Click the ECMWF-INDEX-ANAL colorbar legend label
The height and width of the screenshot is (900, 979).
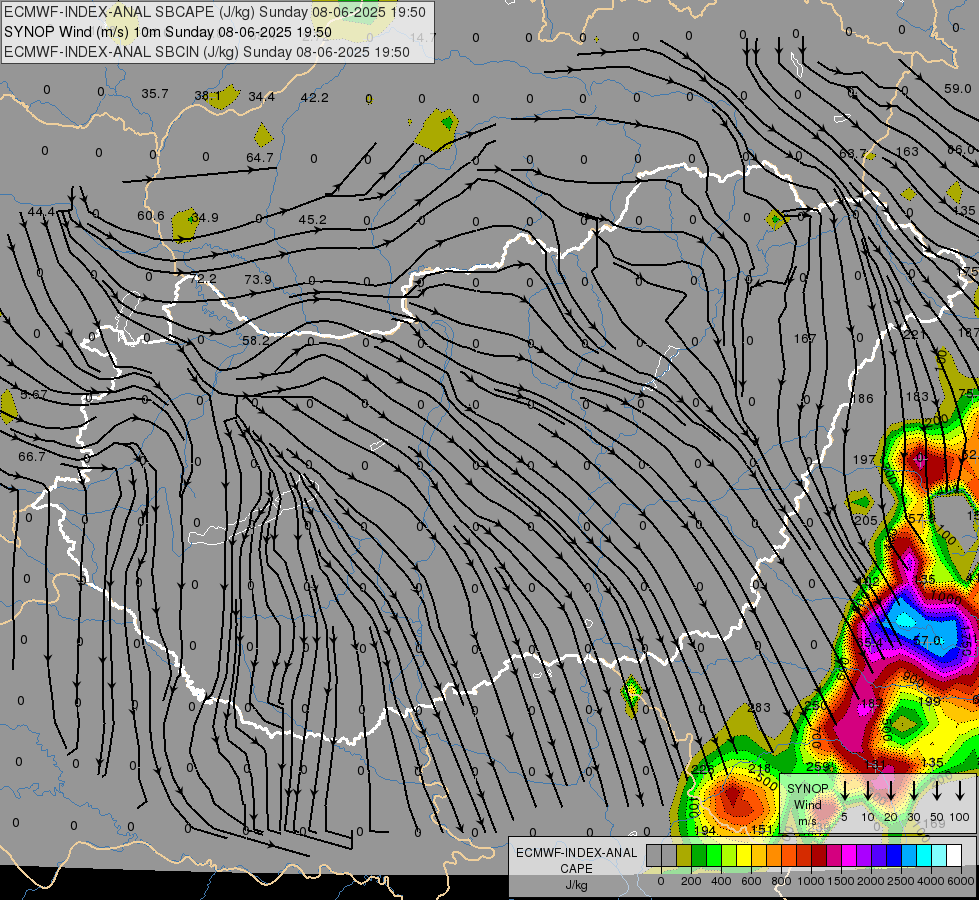(576, 853)
